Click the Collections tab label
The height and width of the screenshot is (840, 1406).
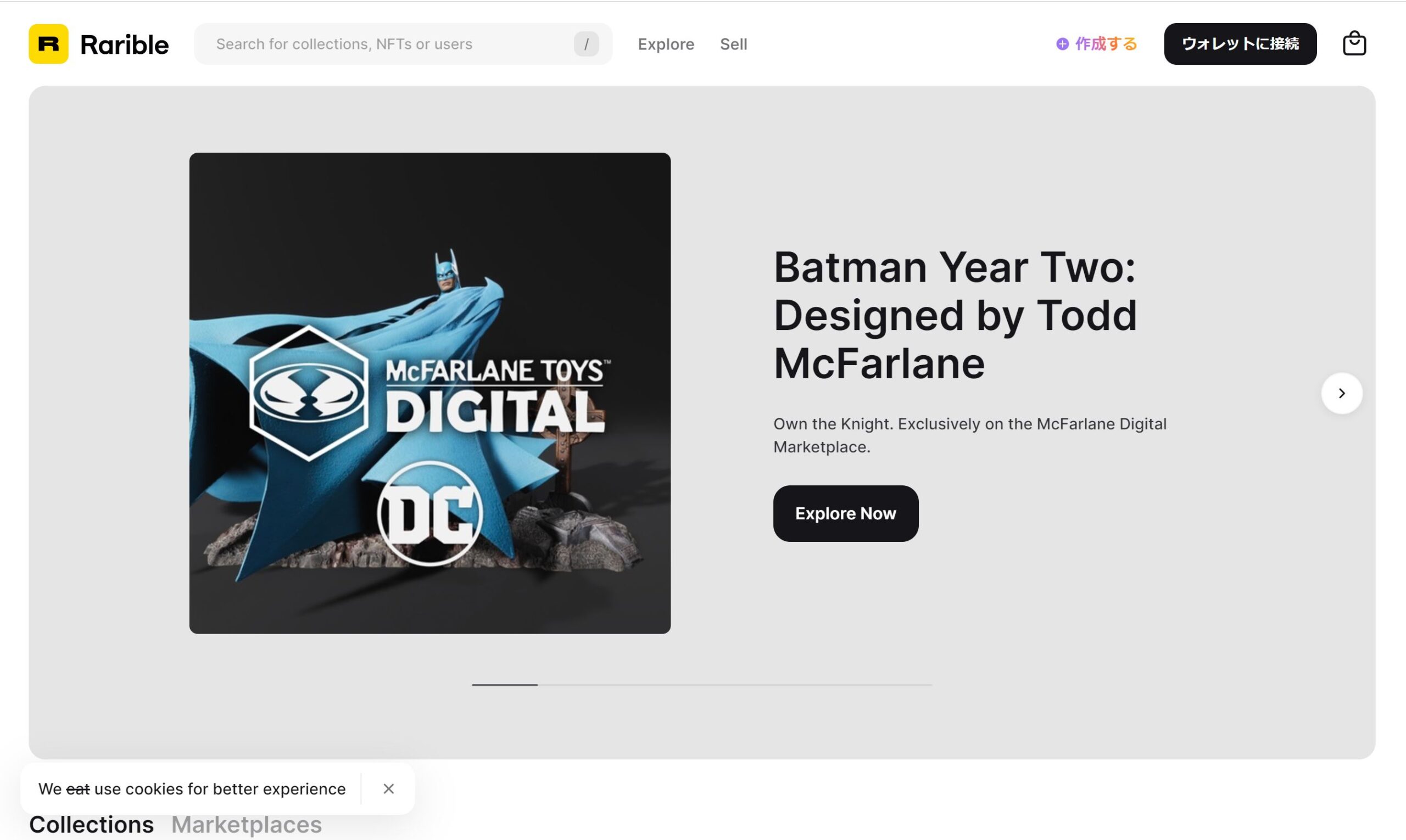click(91, 824)
